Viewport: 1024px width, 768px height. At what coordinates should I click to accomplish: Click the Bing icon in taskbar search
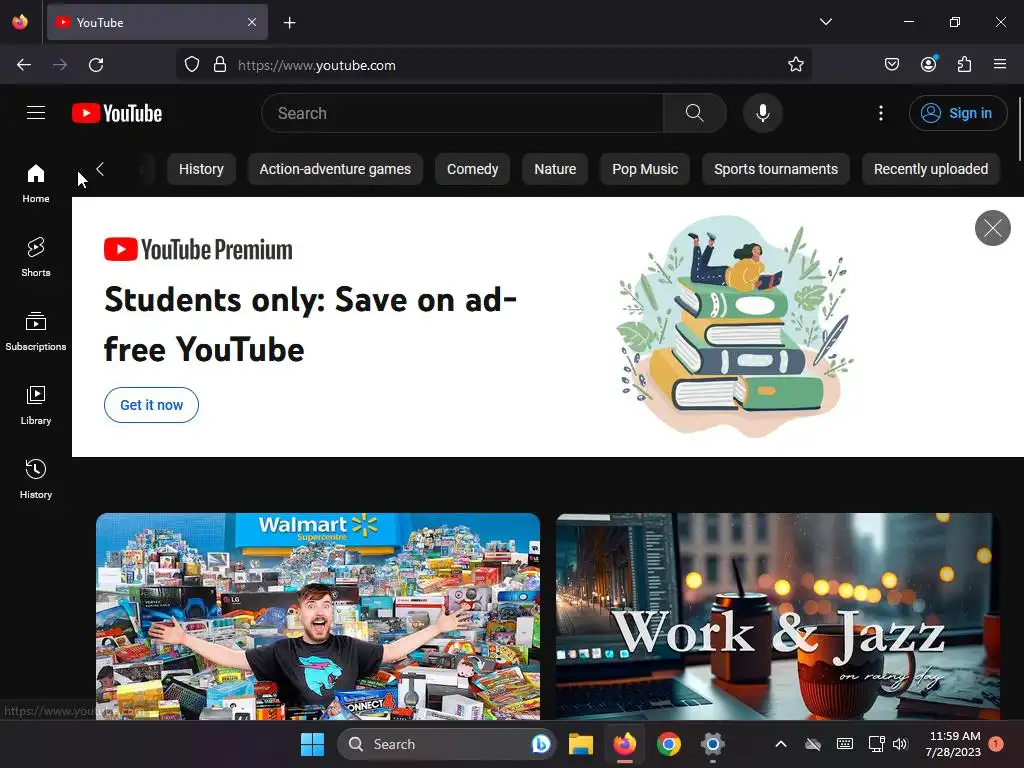pos(541,744)
